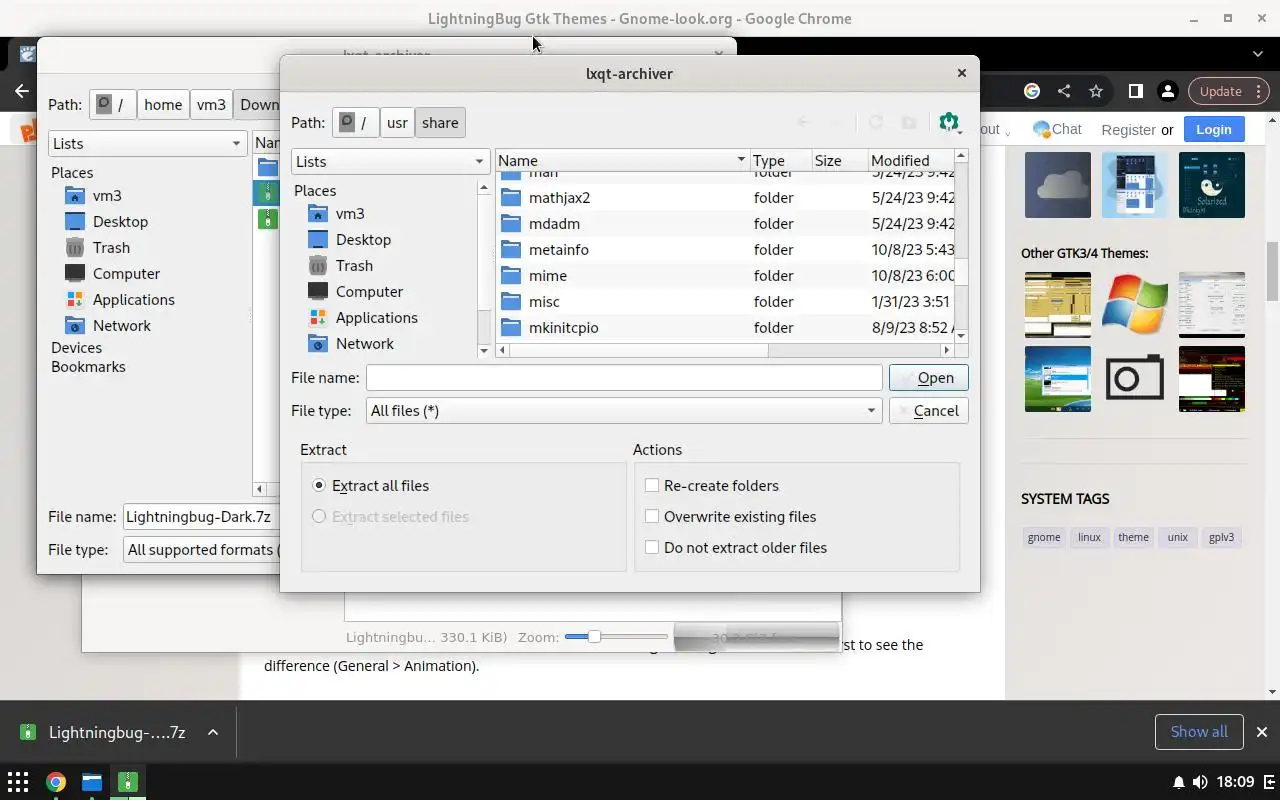
Task: Bookmark this page with the star icon
Action: pyautogui.click(x=1096, y=91)
